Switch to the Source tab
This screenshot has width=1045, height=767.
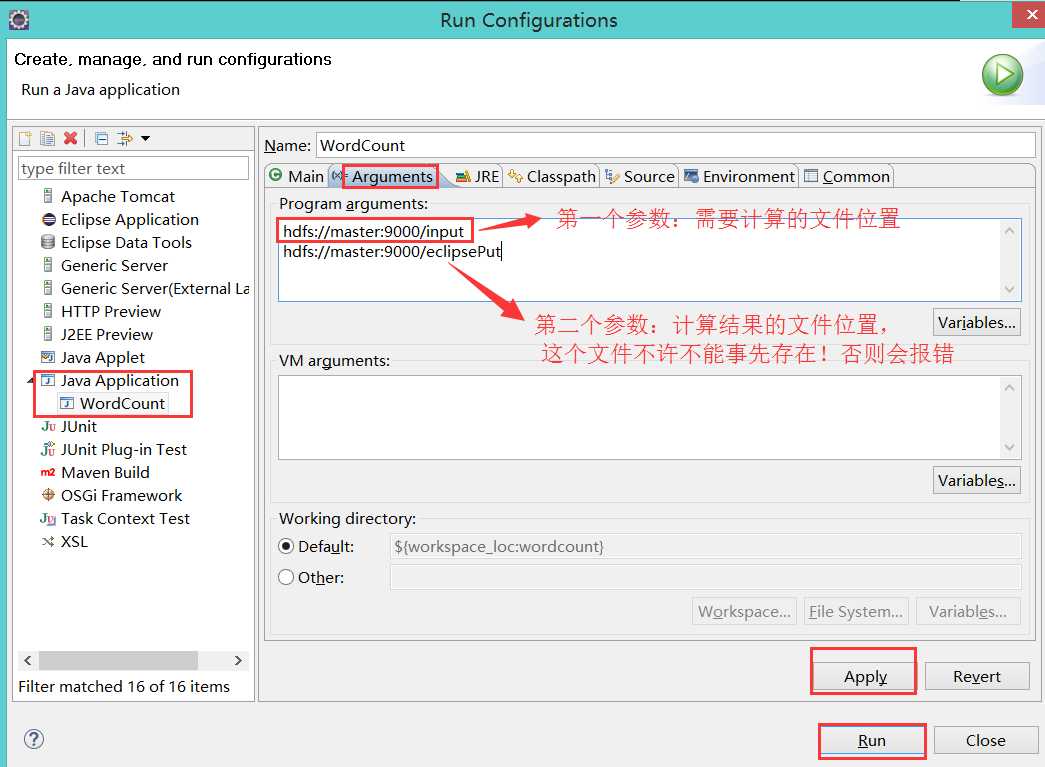[640, 177]
